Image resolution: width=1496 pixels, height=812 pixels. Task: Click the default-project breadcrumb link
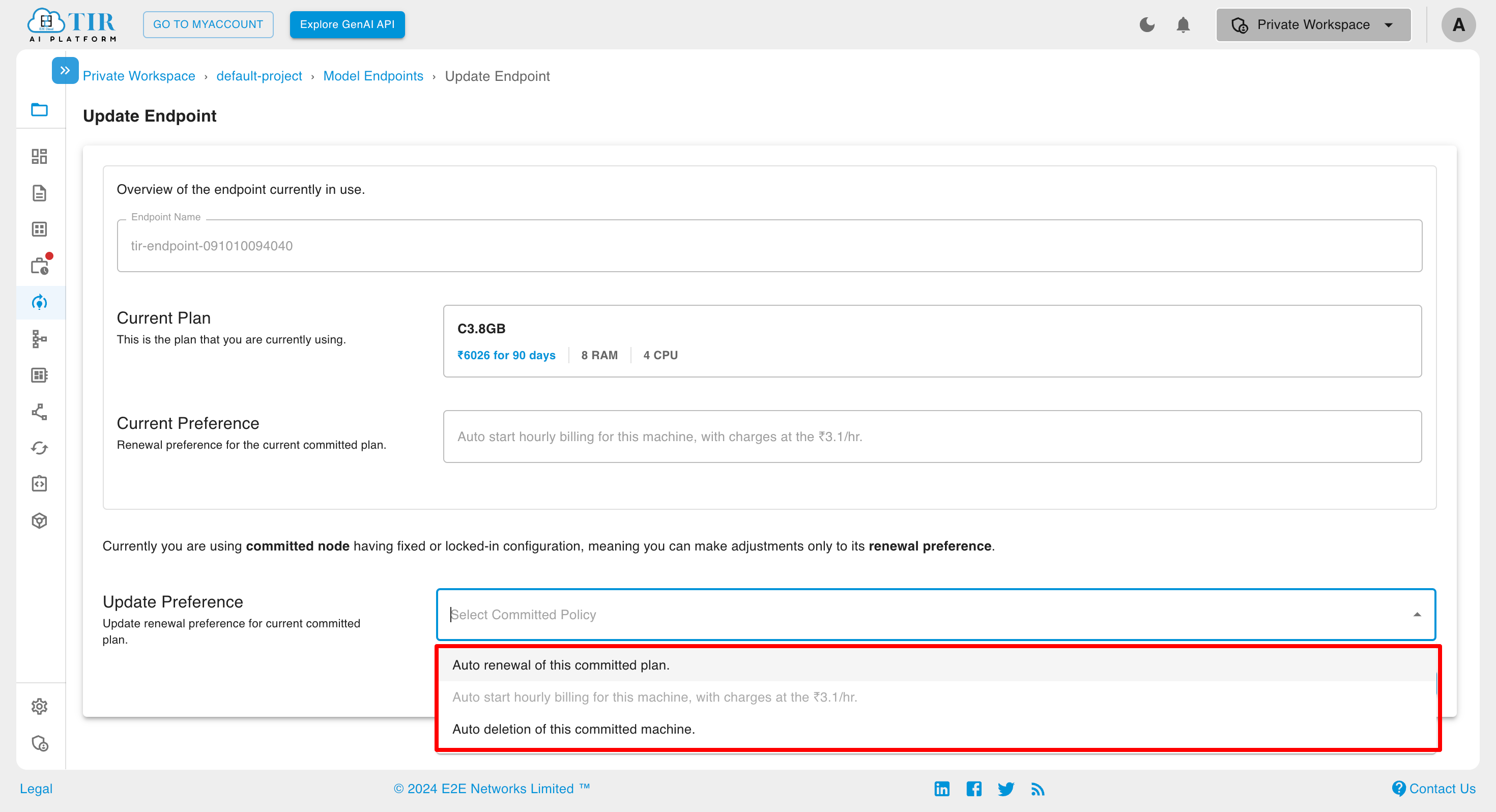[x=259, y=76]
